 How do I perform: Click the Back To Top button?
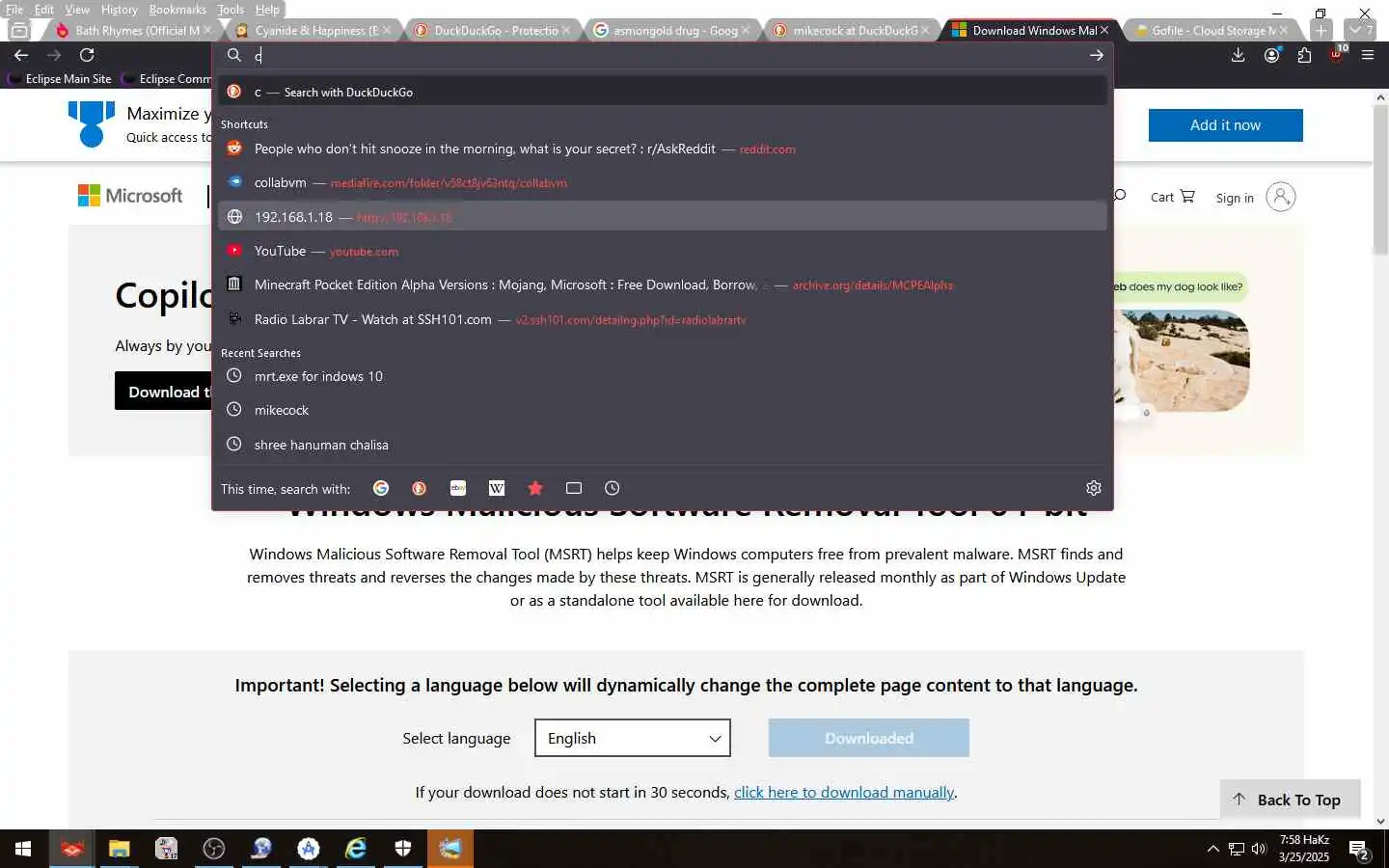1291,800
